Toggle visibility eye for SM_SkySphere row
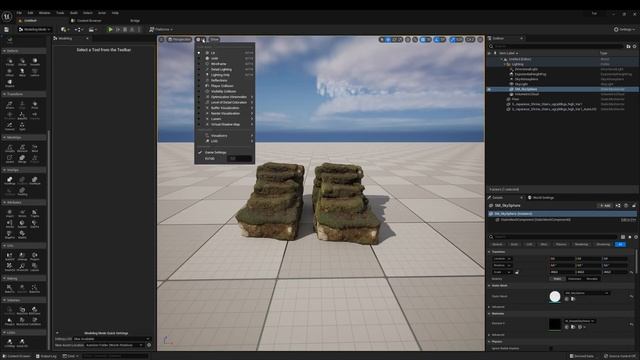This screenshot has width=640, height=360. 489,89
